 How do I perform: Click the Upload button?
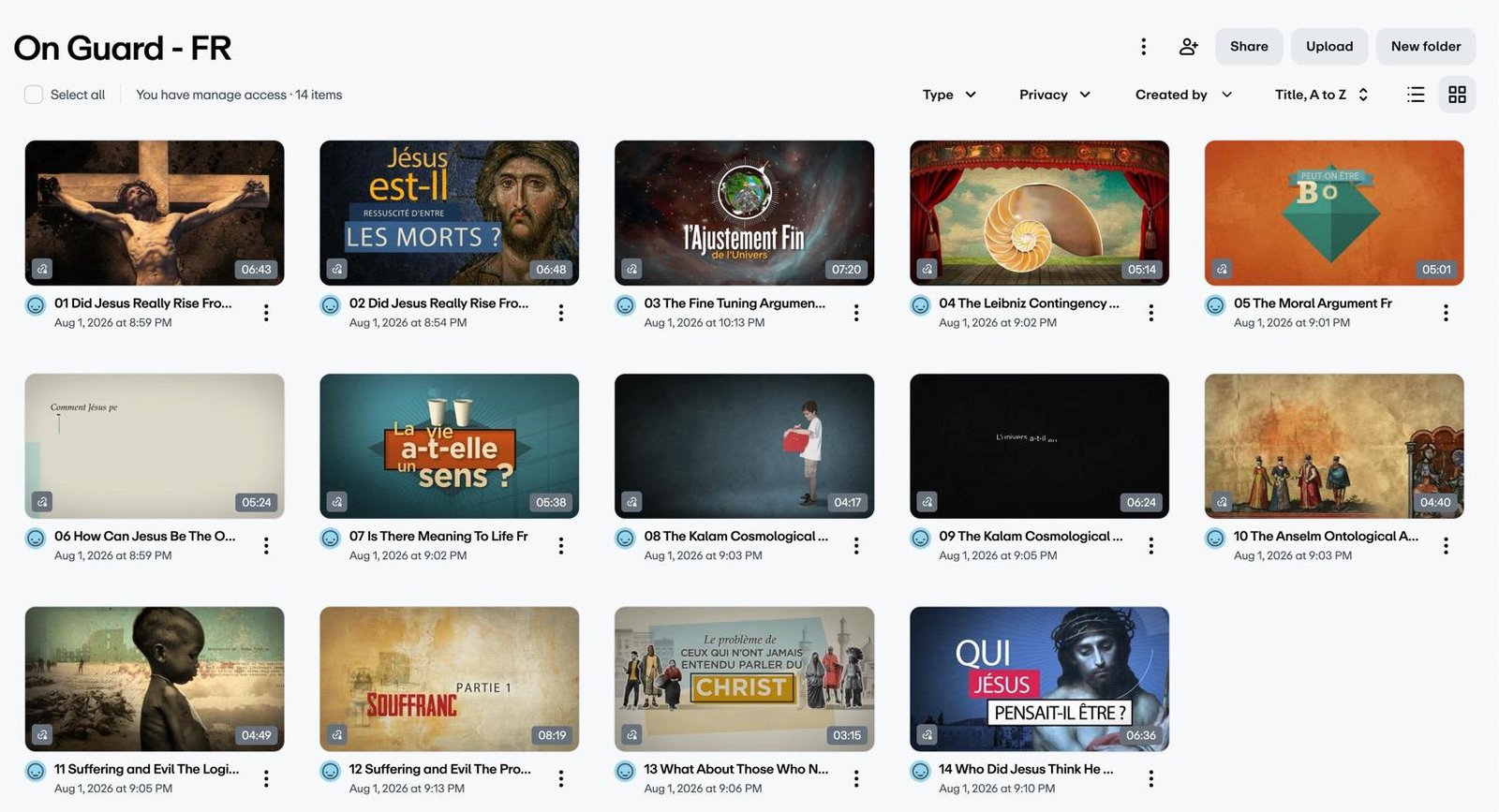(1329, 47)
